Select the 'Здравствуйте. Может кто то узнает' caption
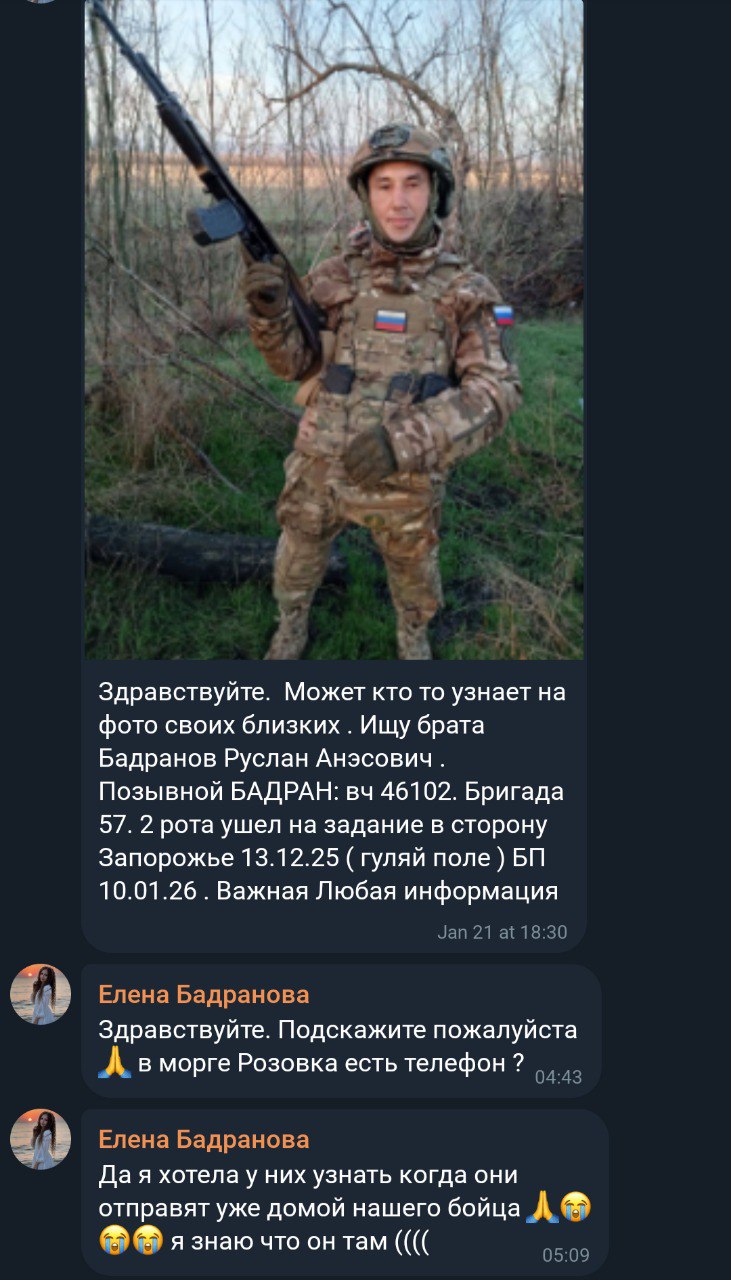731x1280 pixels. pyautogui.click(x=333, y=790)
